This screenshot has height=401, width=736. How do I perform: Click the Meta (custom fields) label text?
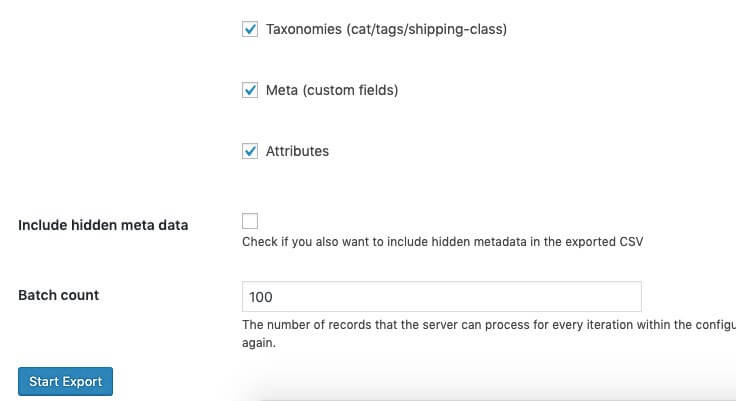[332, 90]
